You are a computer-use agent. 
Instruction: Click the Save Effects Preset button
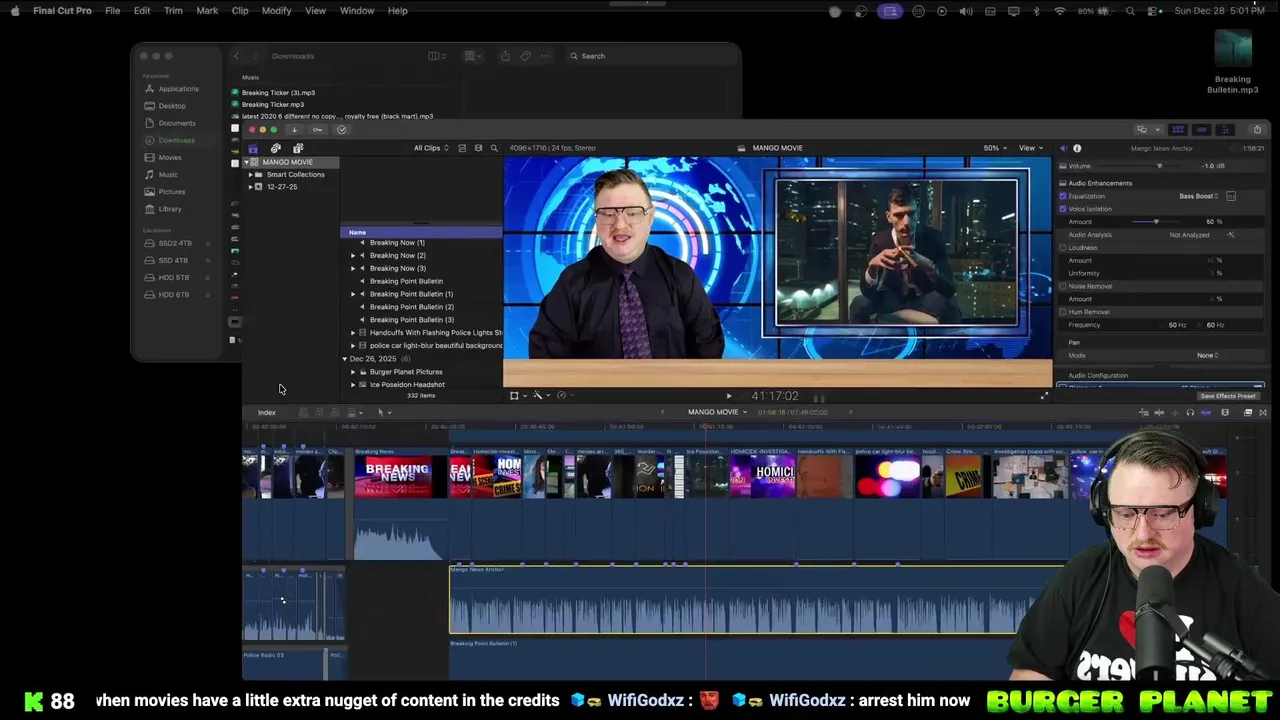pos(1228,396)
